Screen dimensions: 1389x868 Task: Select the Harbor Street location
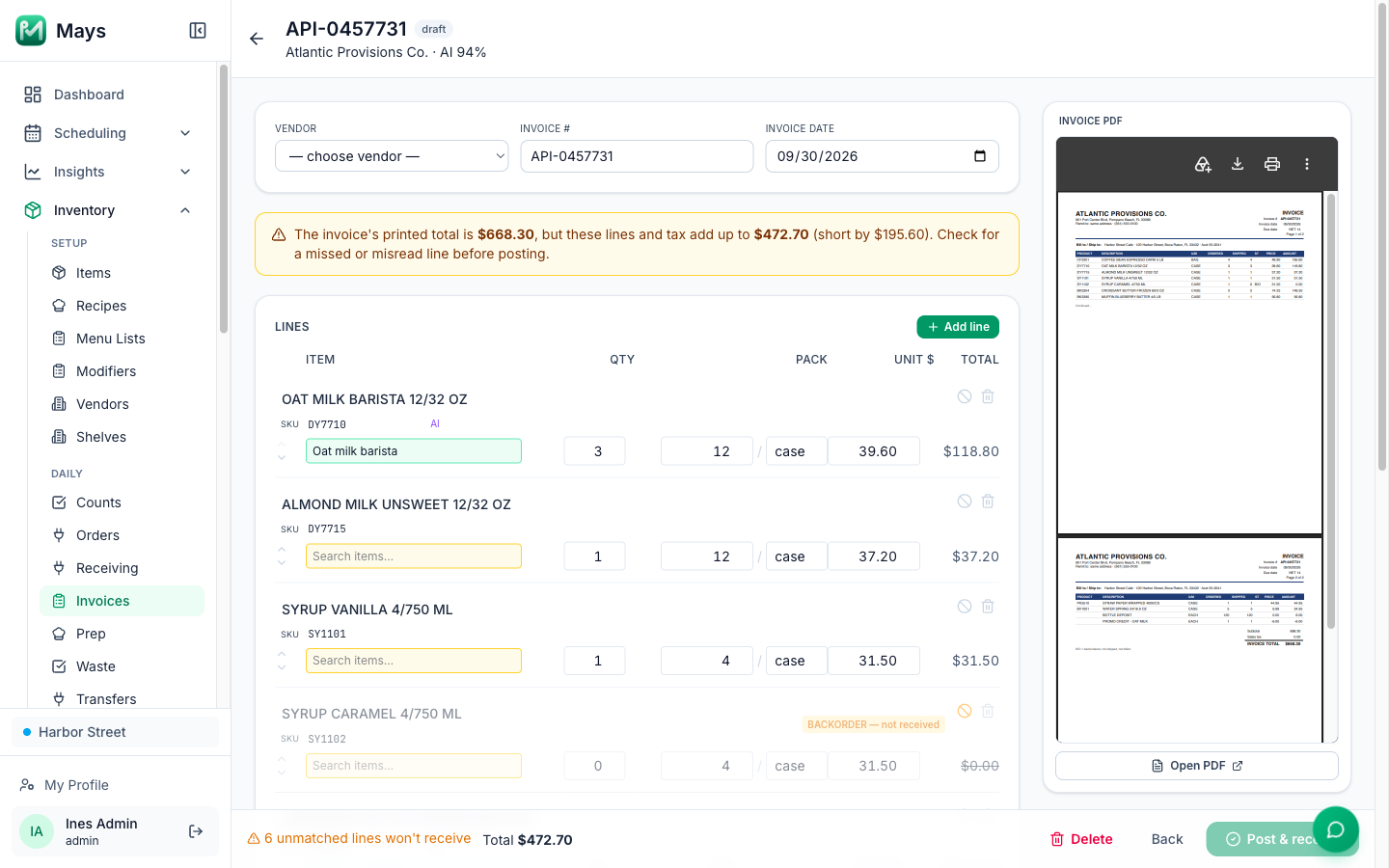pyautogui.click(x=116, y=732)
